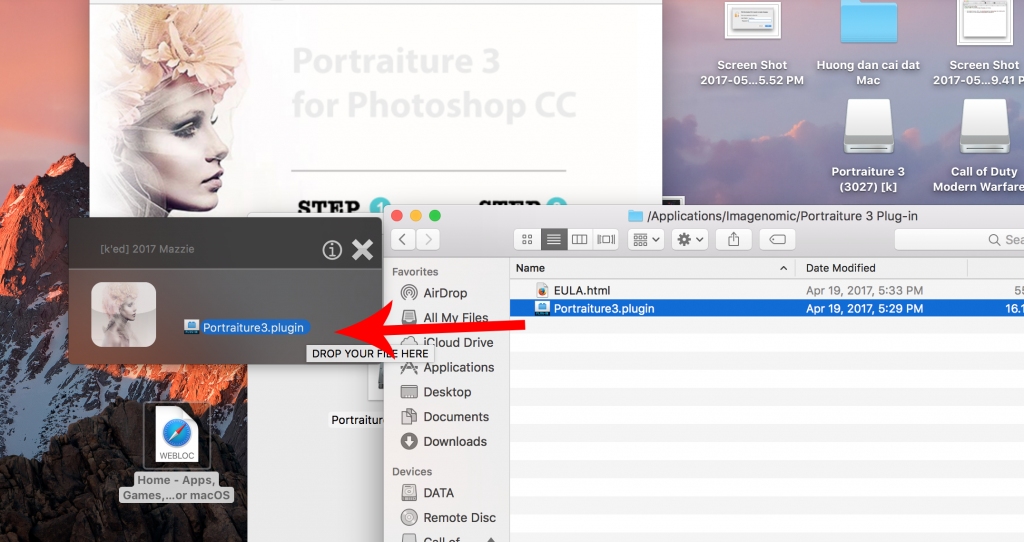Switch Finder to Cover Flow view
This screenshot has width=1024, height=542.
coord(605,240)
